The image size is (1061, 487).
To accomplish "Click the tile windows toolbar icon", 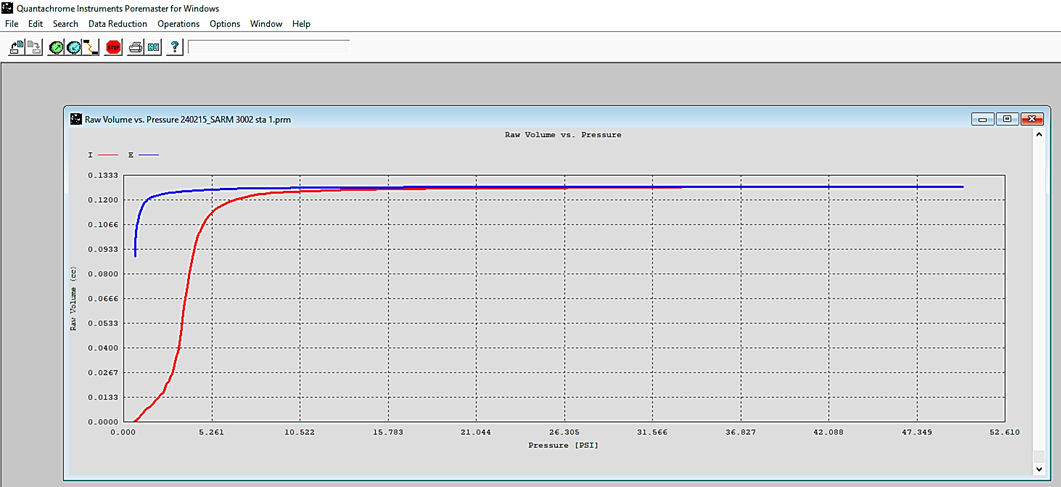I will click(153, 47).
